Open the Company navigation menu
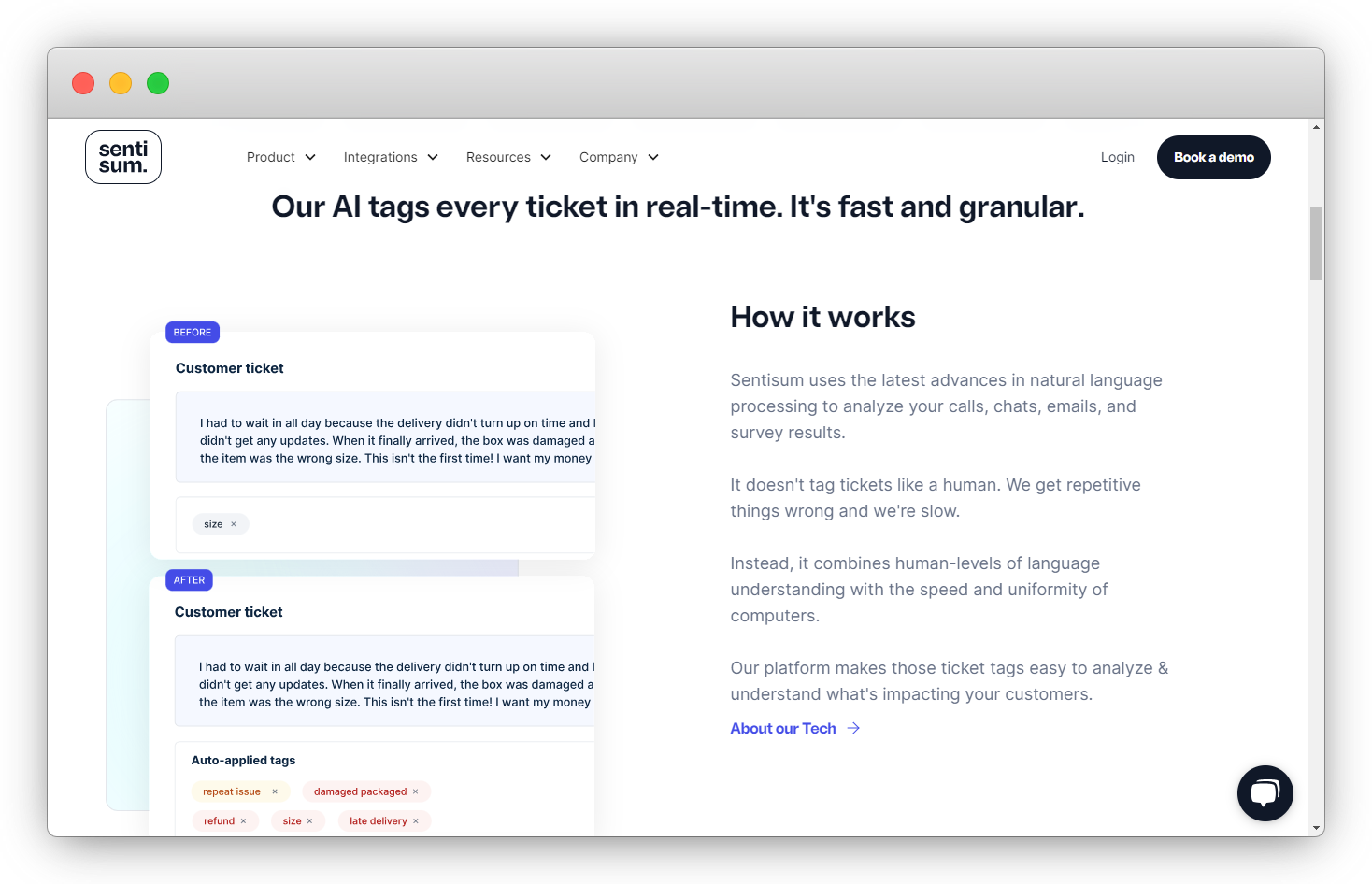The image size is (1372, 884). tap(618, 157)
